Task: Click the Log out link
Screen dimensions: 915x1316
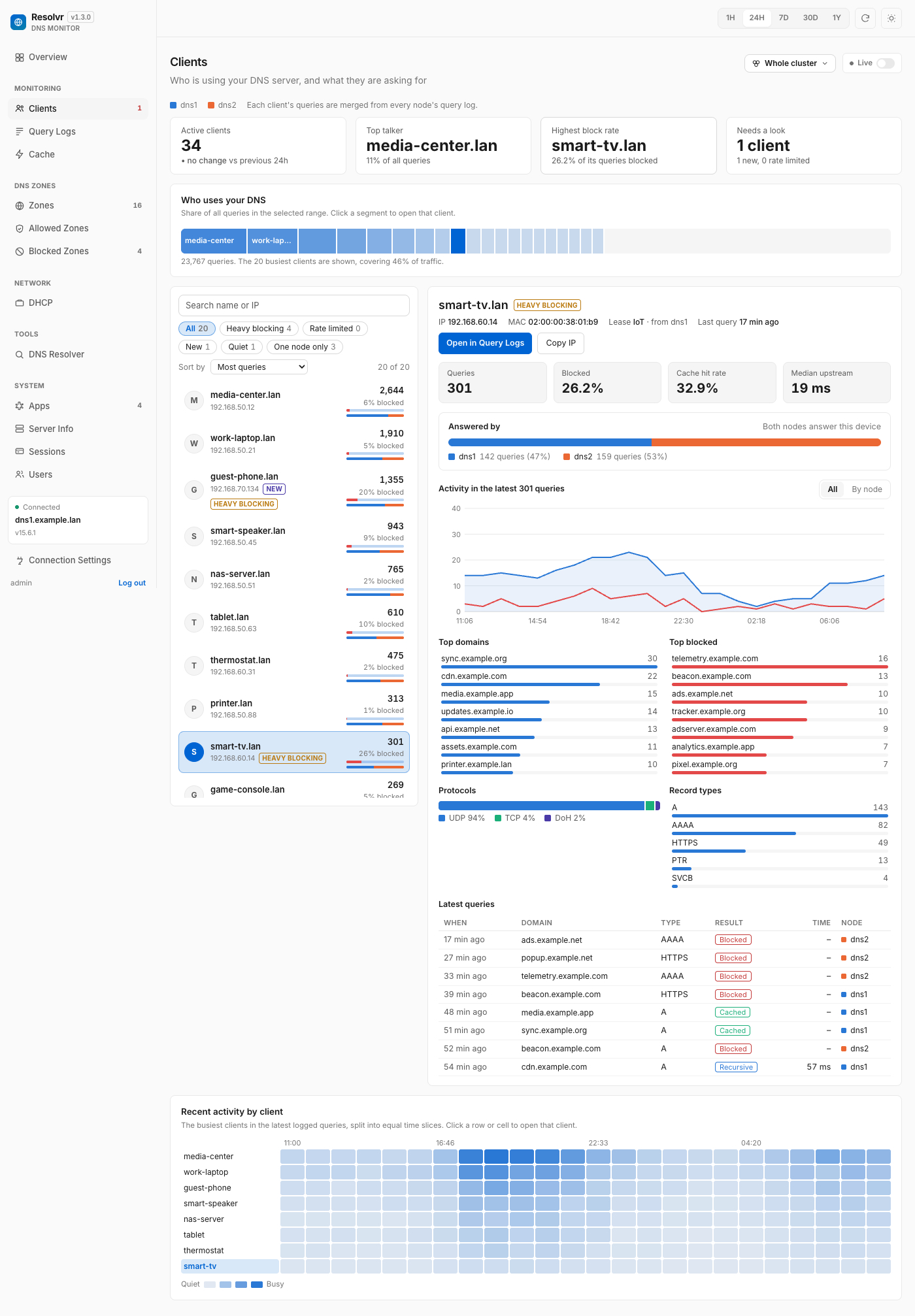Action: (x=132, y=583)
